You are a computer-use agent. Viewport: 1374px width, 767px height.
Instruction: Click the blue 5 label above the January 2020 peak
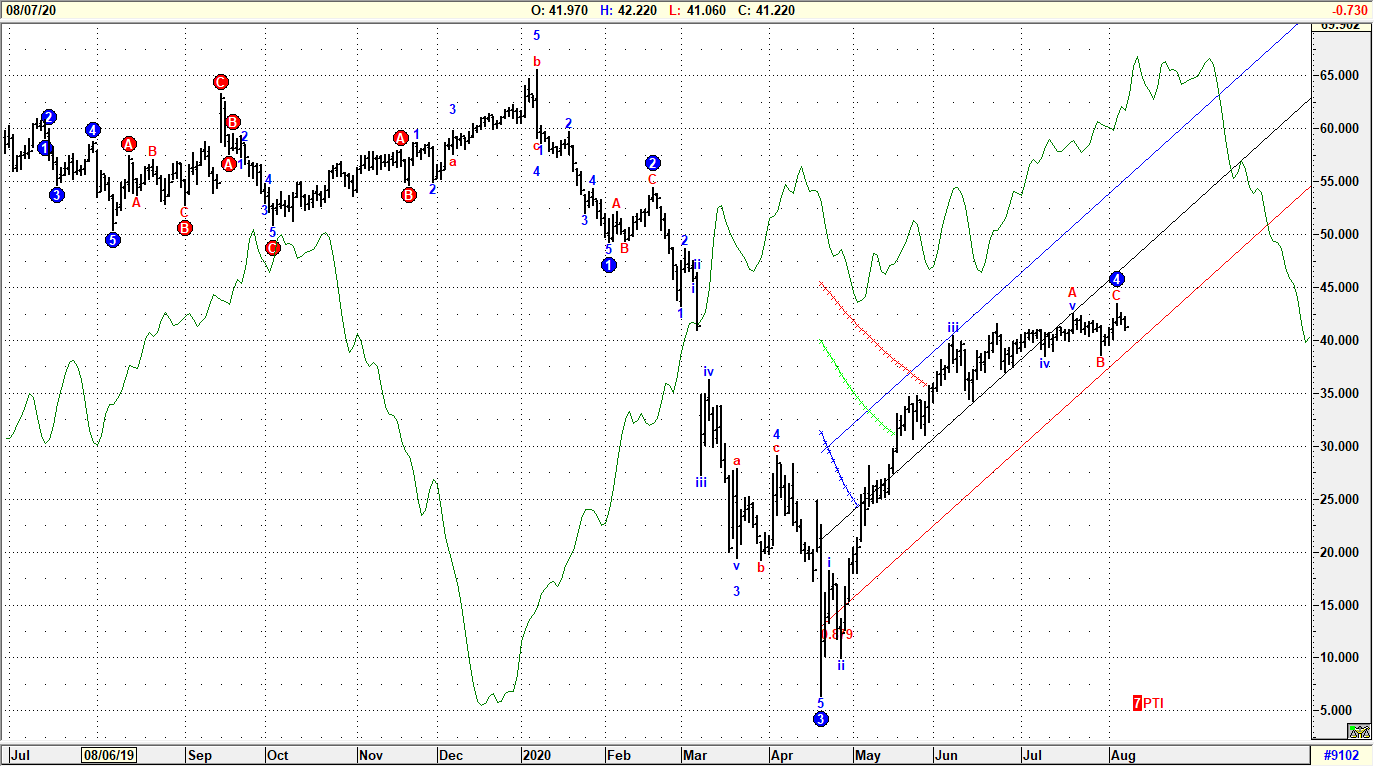pyautogui.click(x=537, y=35)
